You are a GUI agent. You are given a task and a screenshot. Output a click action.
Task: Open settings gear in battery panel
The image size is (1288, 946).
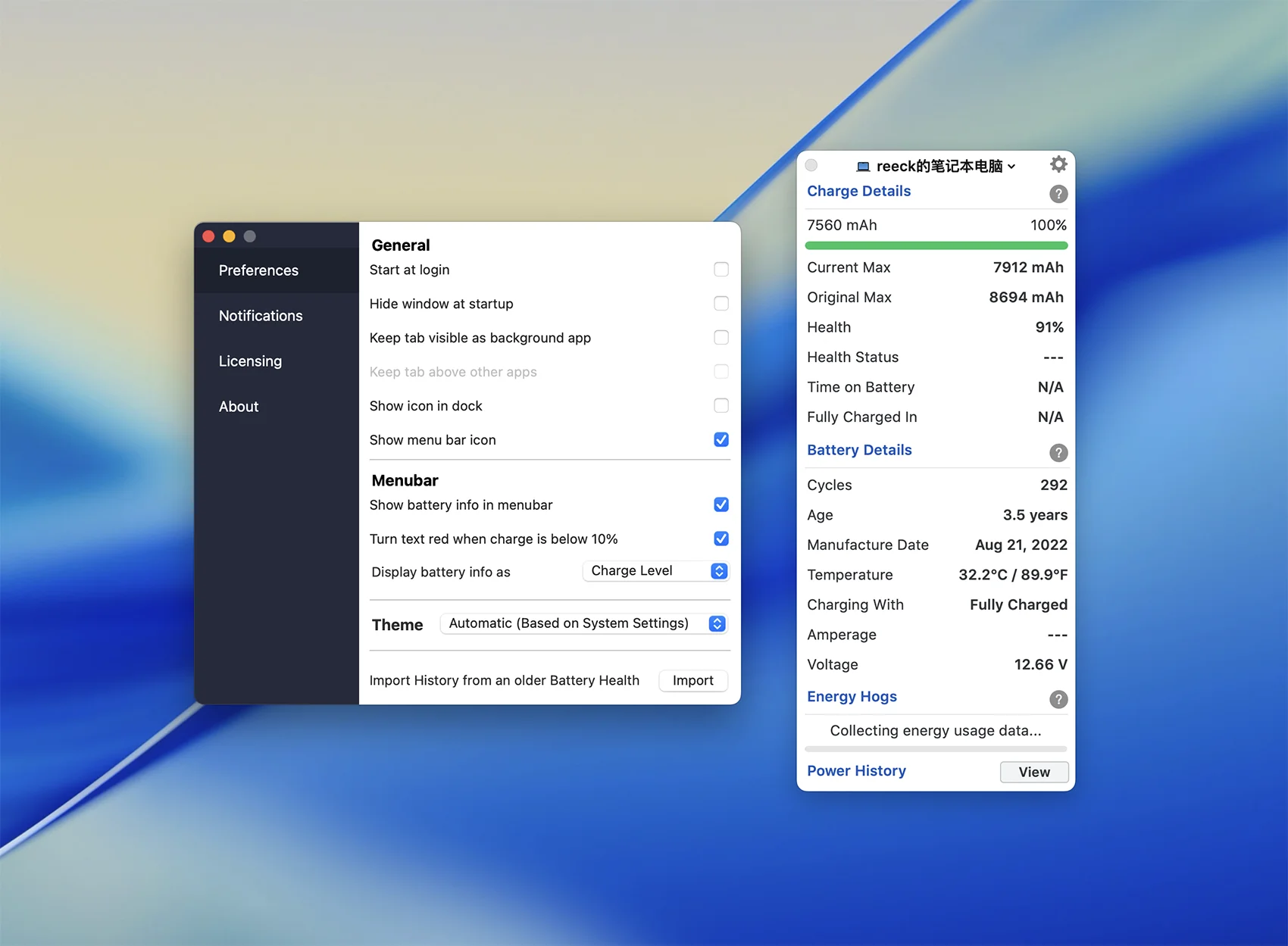[x=1058, y=164]
